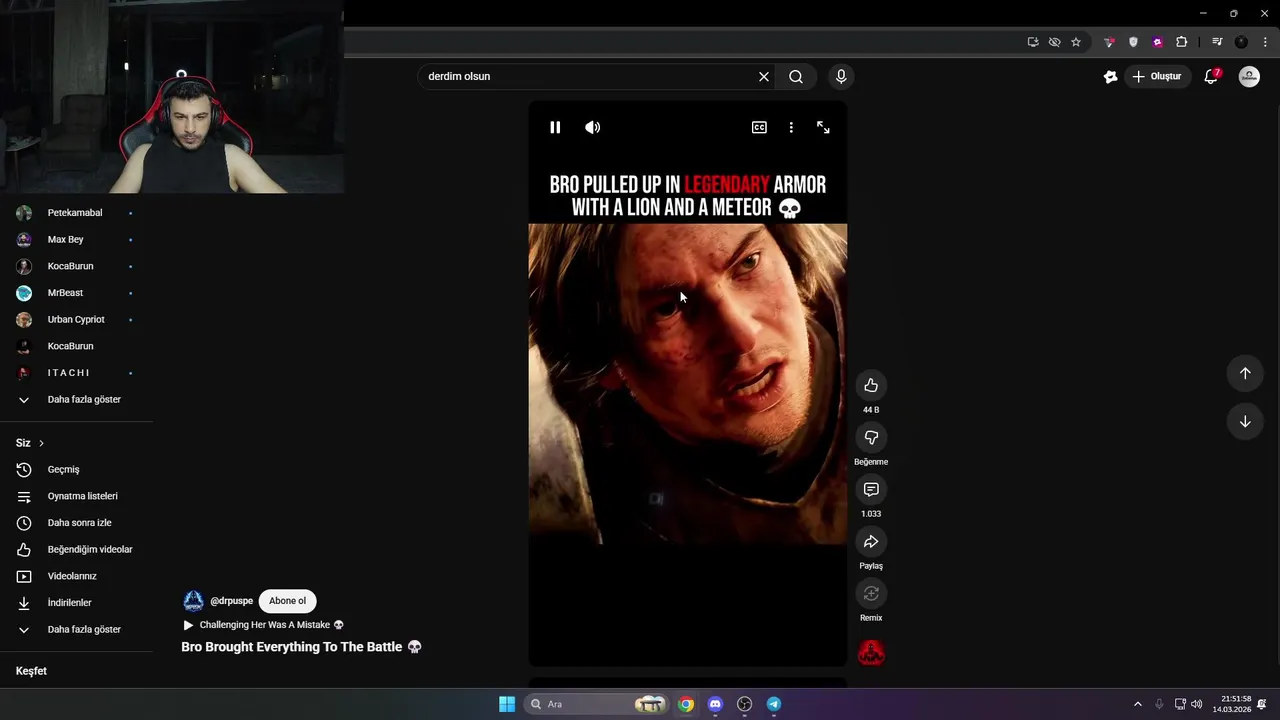Open Discord from the taskbar
The width and height of the screenshot is (1280, 720).
pyautogui.click(x=715, y=704)
